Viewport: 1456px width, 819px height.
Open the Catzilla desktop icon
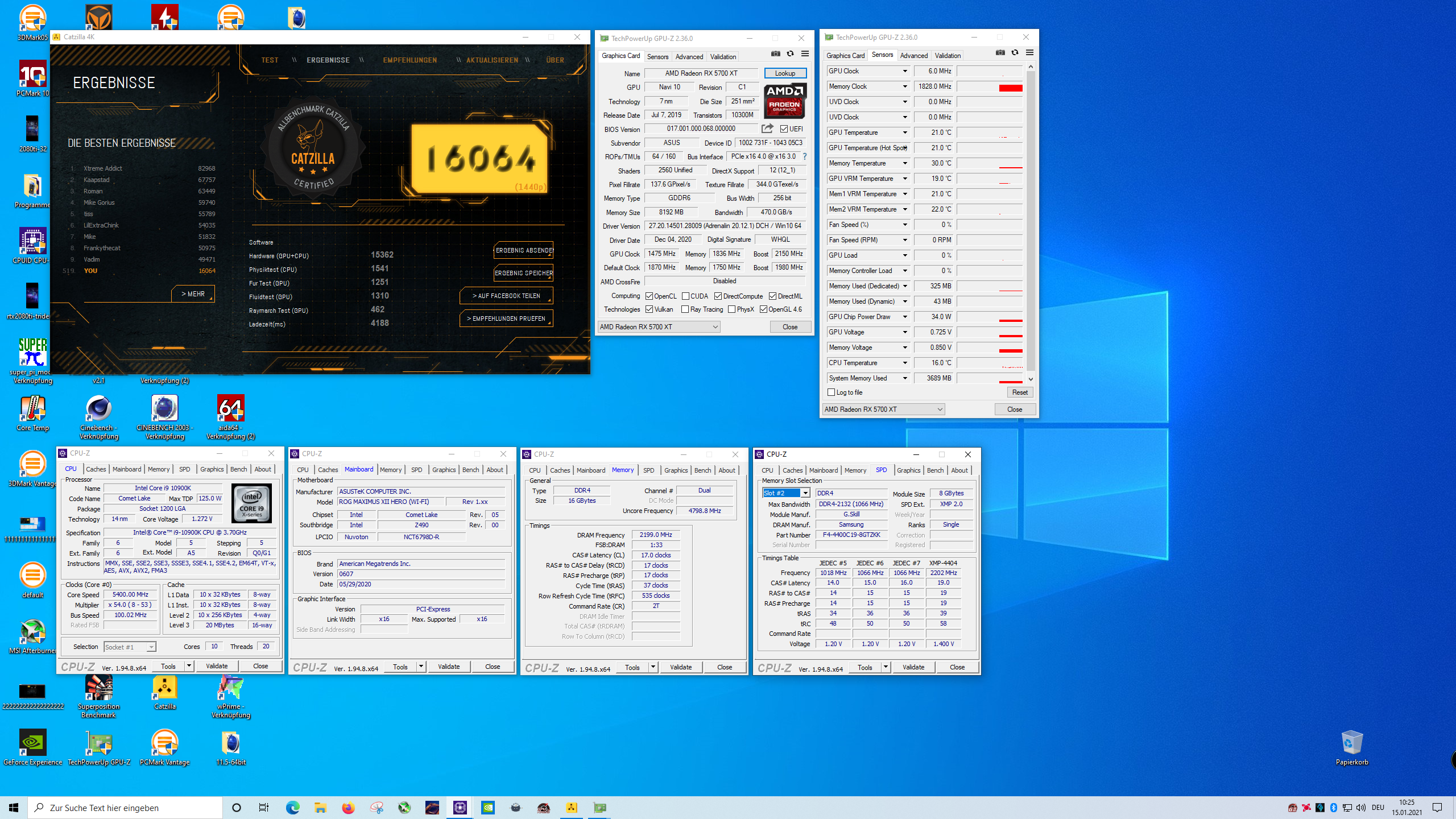click(x=164, y=691)
